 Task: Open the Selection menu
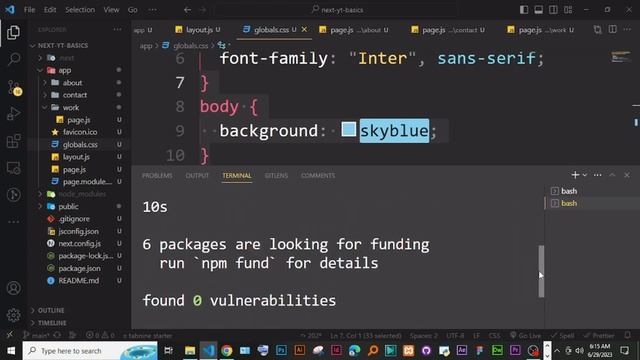tap(80, 10)
